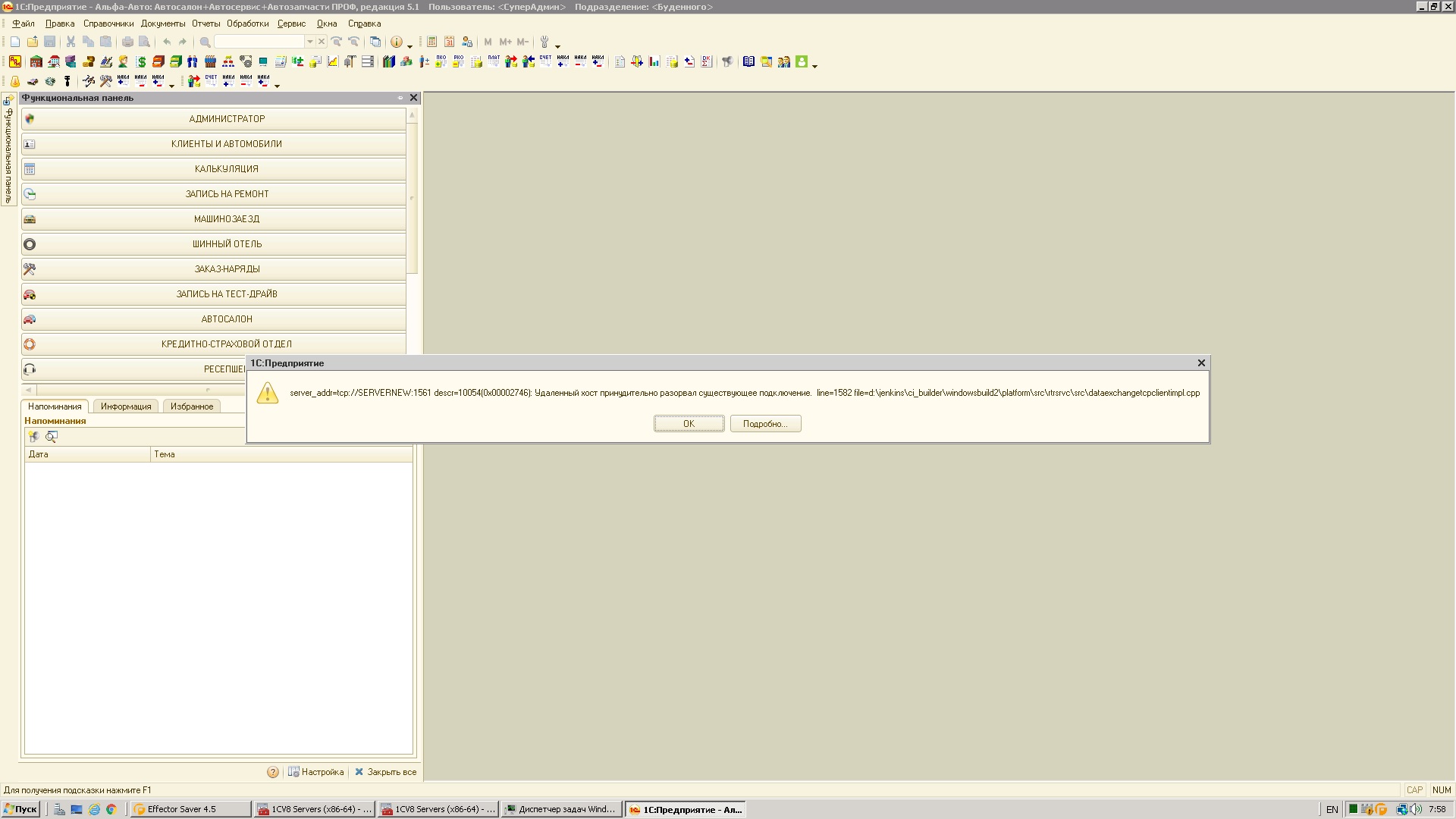
Task: Open КЛИЕНТЫ И АВТОМОБИЛИ section
Action: click(x=214, y=144)
